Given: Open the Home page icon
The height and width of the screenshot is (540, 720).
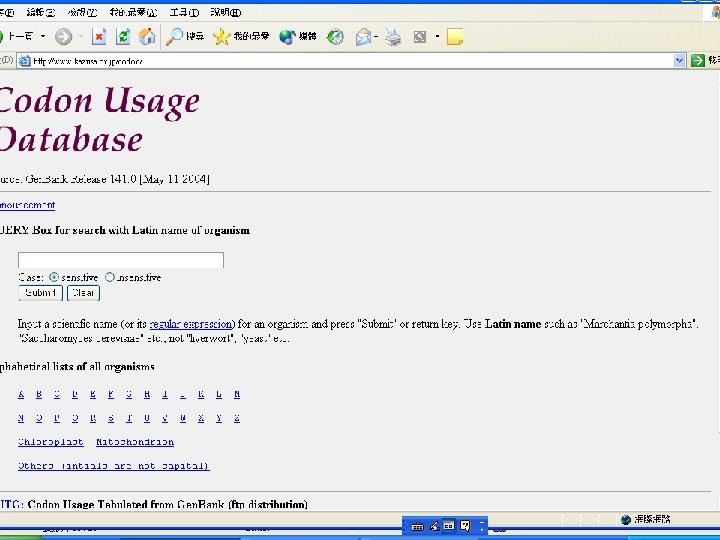Looking at the screenshot, I should 147,36.
